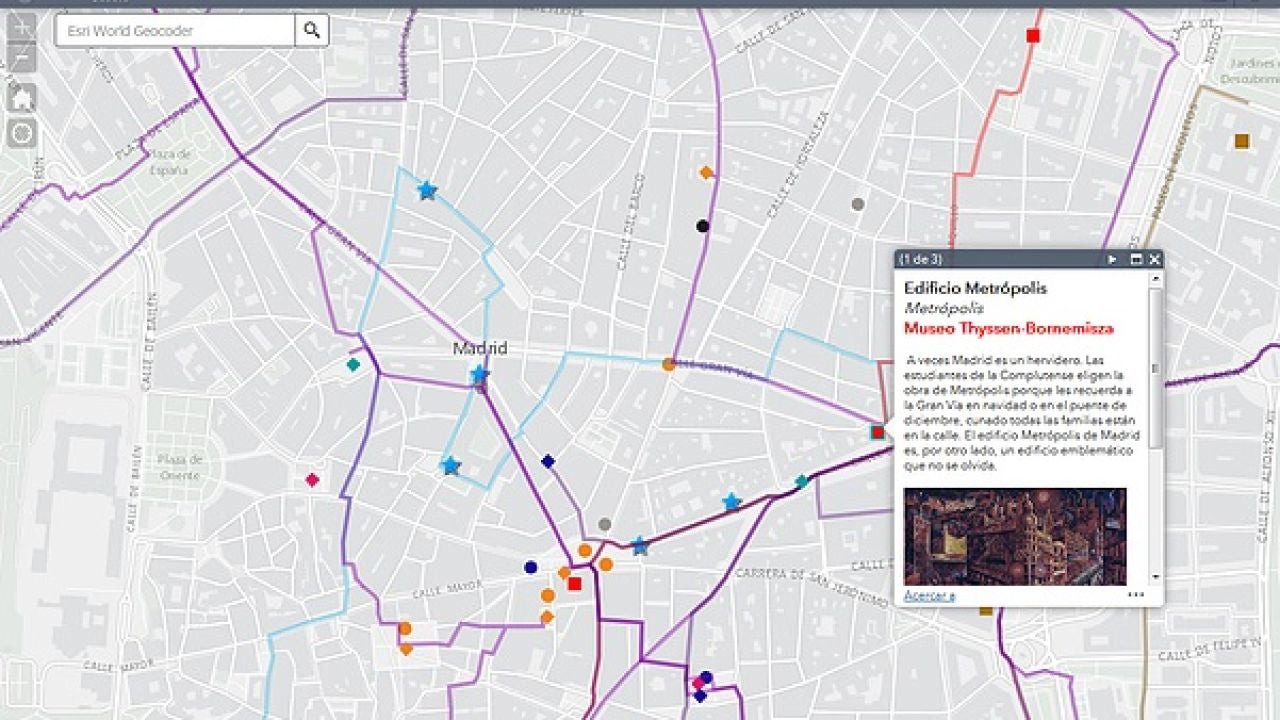Open the popup's three-dots options menu
Image resolution: width=1280 pixels, height=720 pixels.
(x=1135, y=595)
